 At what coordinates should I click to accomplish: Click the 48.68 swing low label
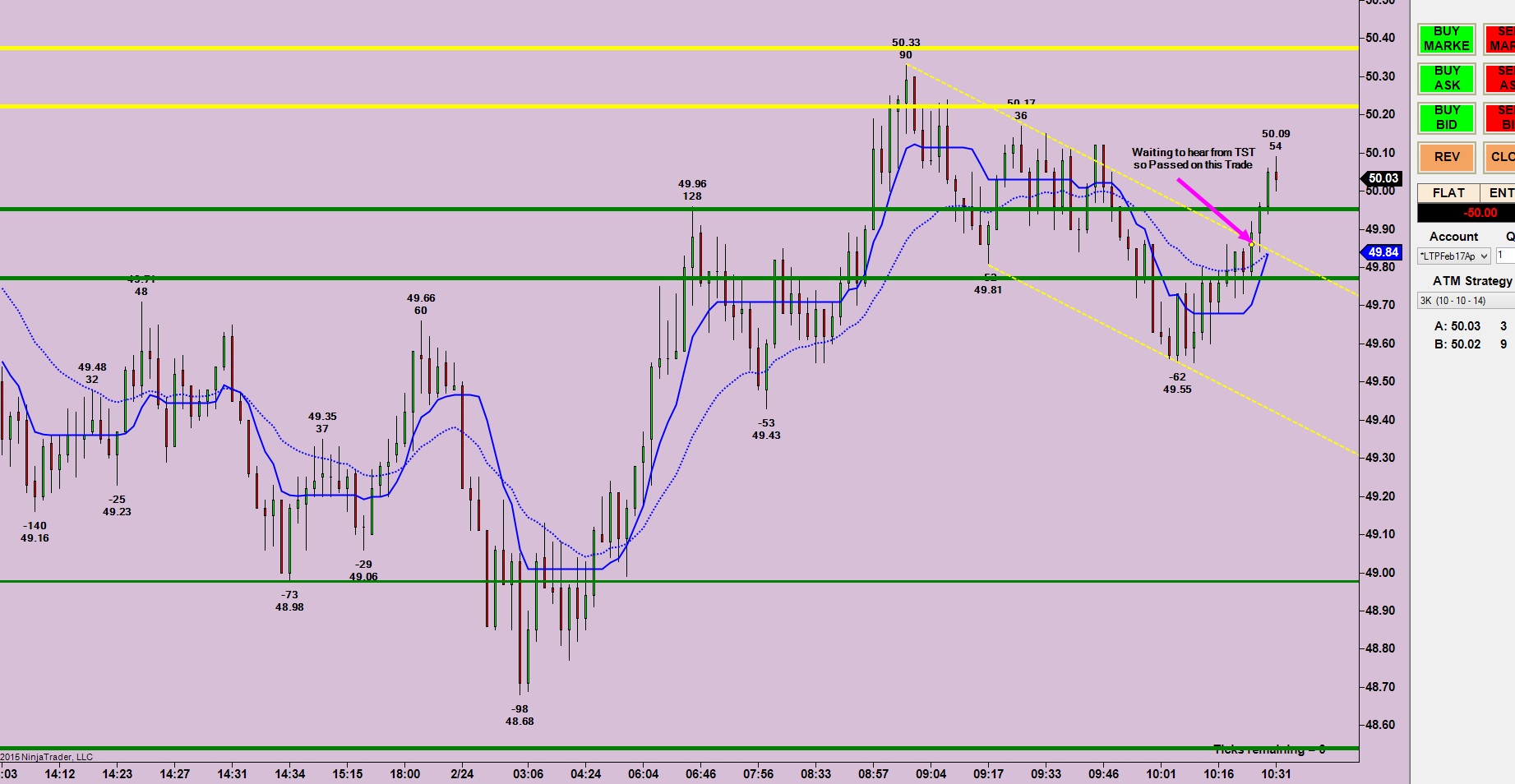click(520, 722)
